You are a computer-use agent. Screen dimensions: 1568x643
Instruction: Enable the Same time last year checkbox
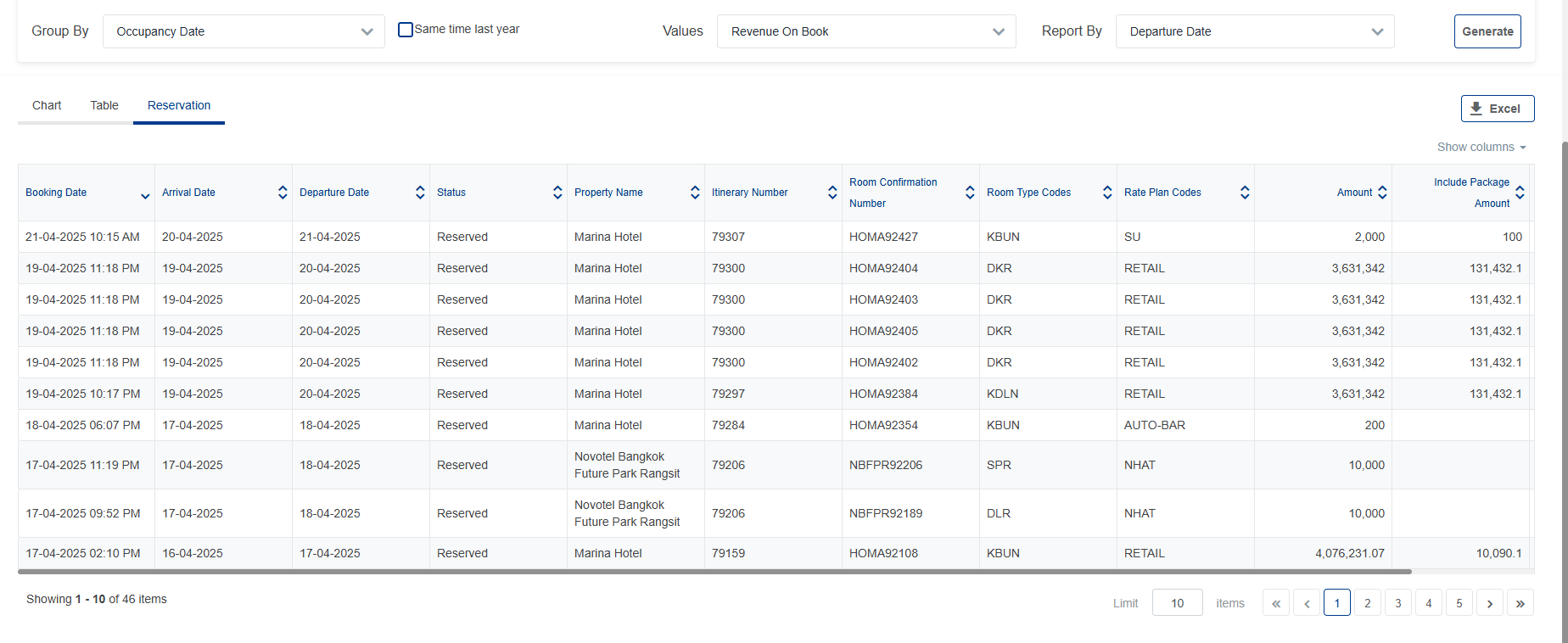406,30
